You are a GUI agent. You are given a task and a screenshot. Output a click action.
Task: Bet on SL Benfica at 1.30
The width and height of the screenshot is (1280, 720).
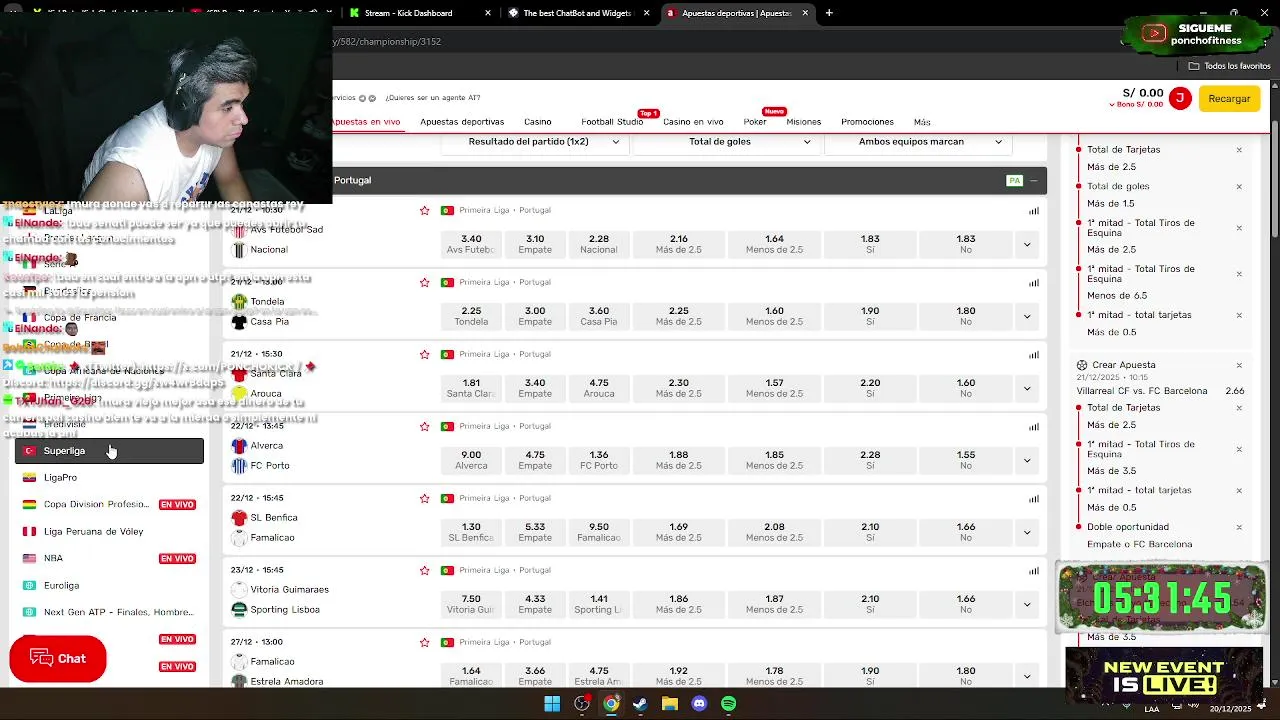click(x=471, y=532)
